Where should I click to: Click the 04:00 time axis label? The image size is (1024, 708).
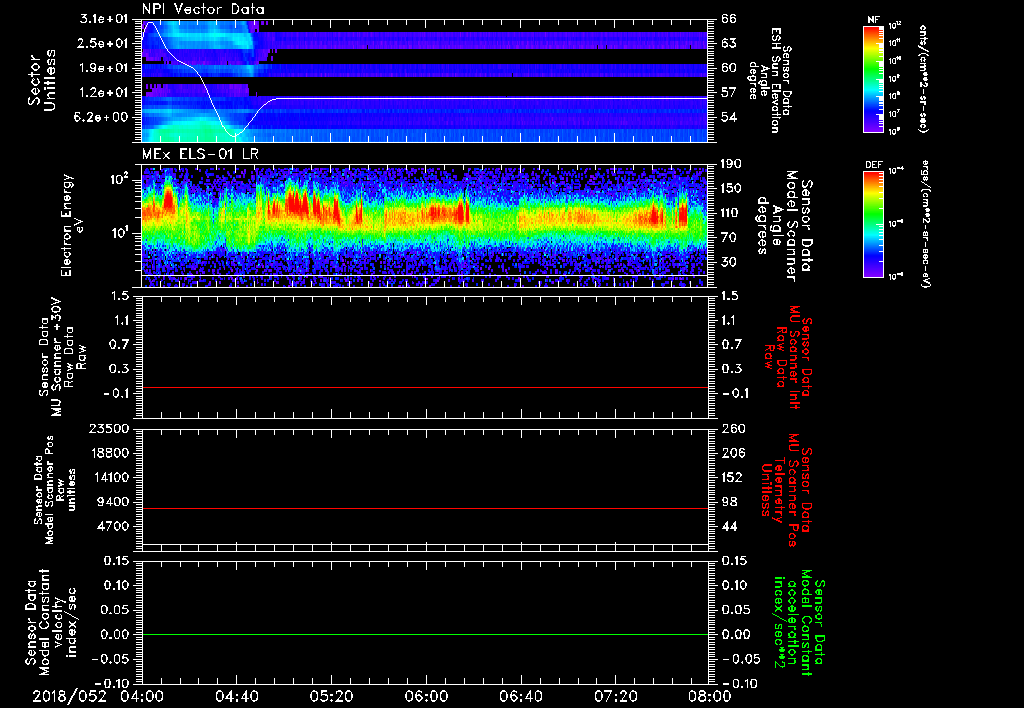coord(142,696)
